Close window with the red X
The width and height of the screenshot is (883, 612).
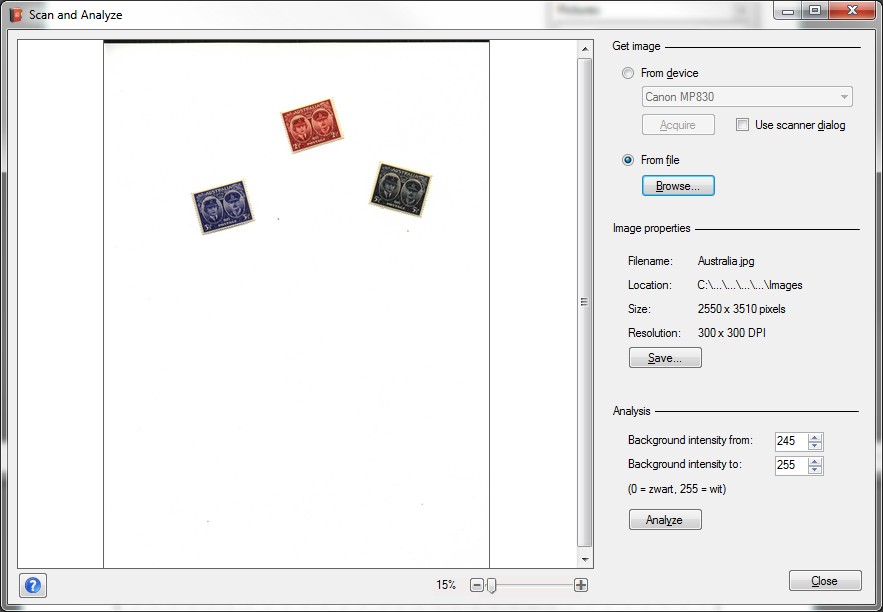click(x=852, y=11)
